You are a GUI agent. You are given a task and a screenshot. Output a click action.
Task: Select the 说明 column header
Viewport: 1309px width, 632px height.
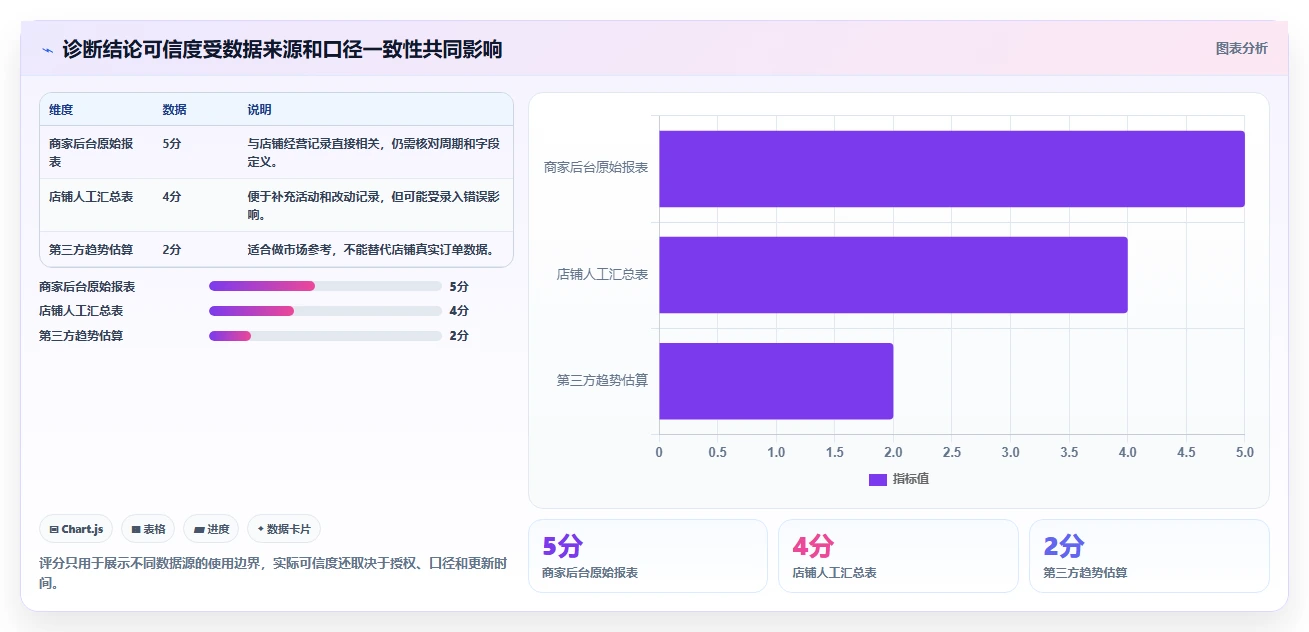[260, 110]
